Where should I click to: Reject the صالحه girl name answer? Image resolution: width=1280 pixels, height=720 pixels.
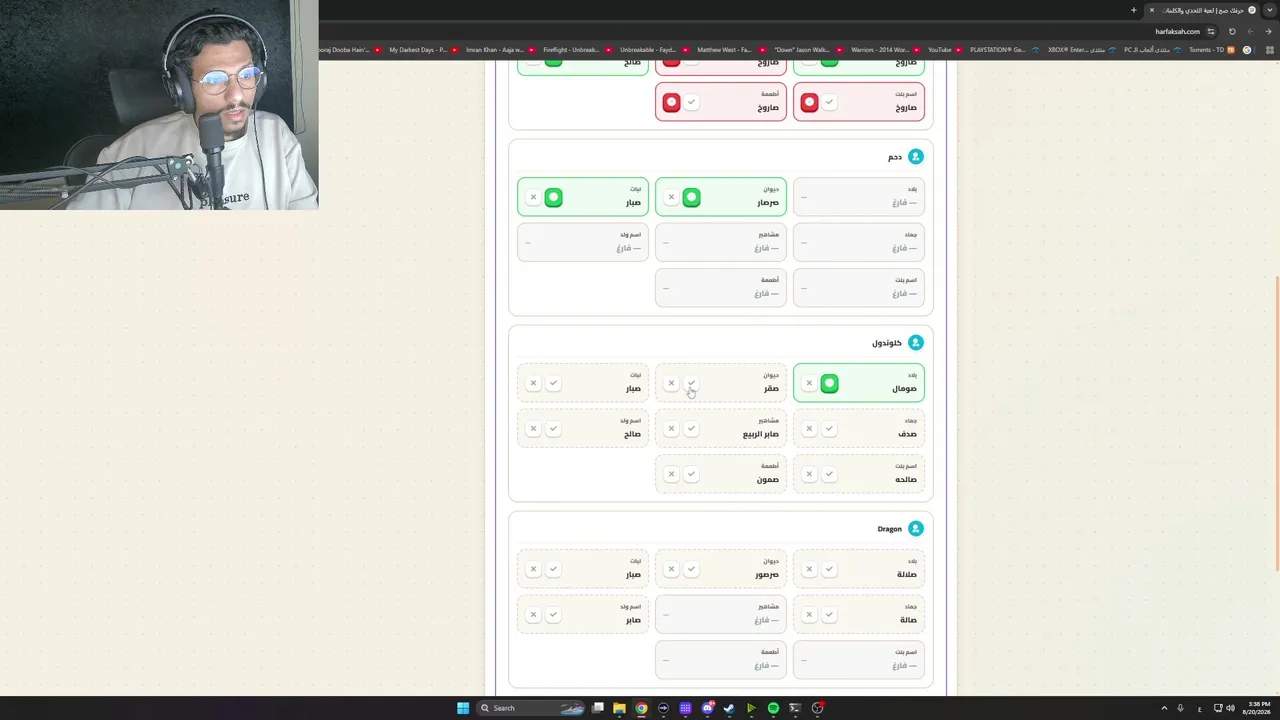coord(809,474)
